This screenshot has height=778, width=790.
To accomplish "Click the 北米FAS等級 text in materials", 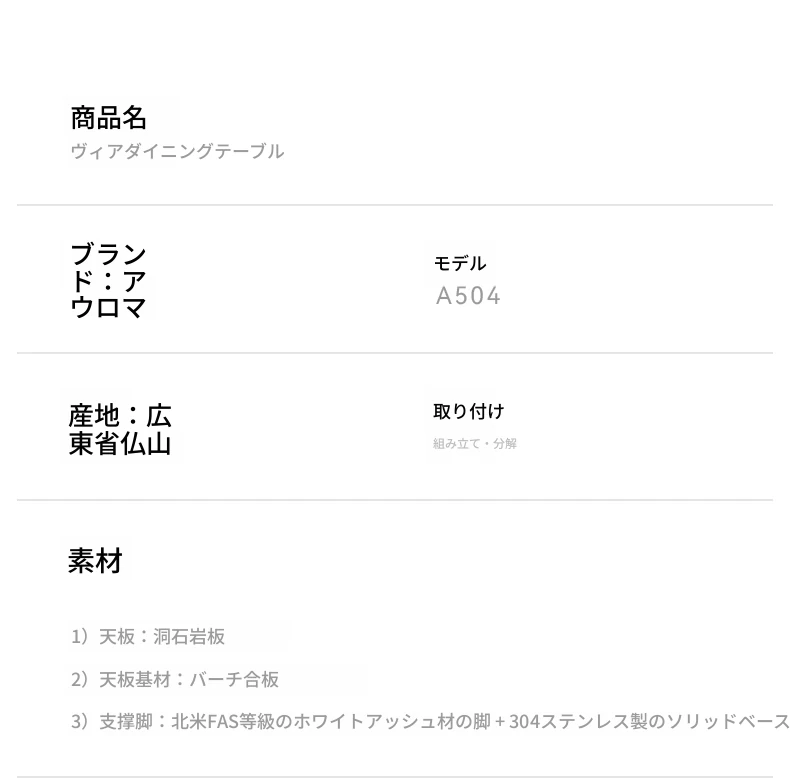I will click(223, 721).
